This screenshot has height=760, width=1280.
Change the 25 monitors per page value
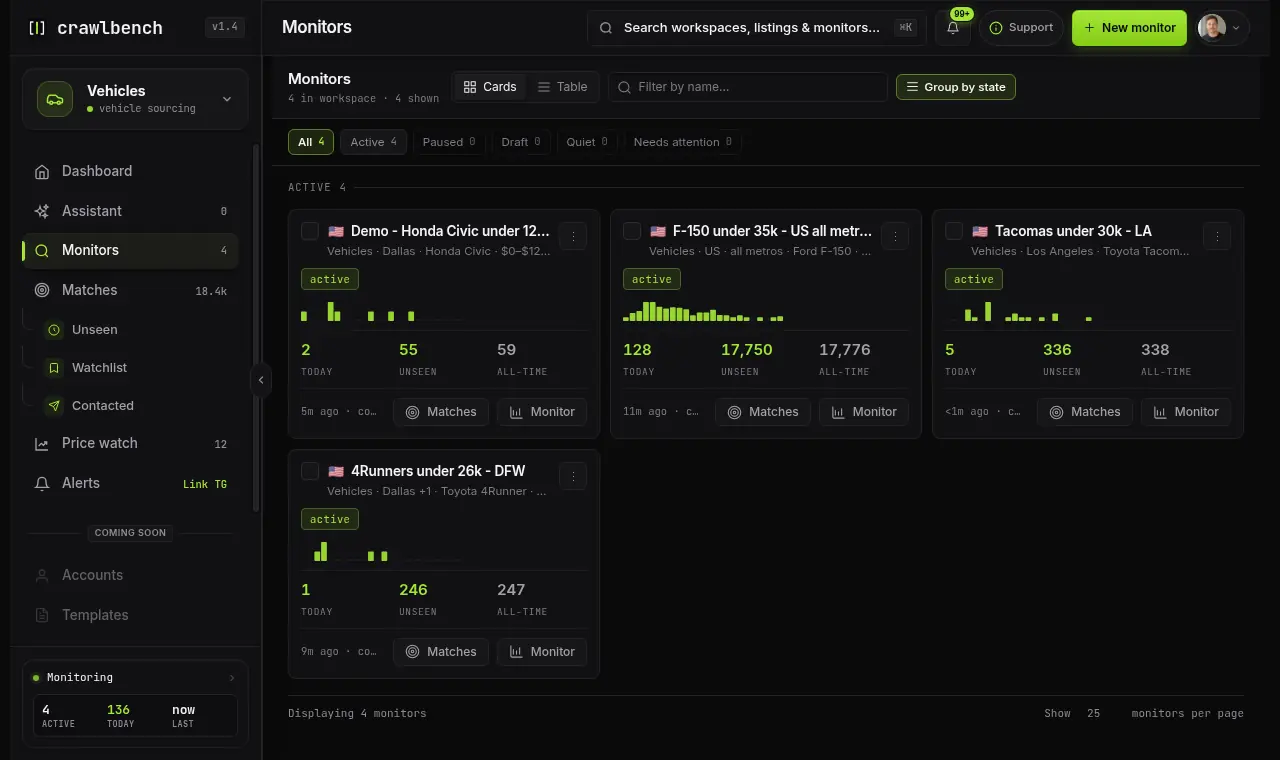[1094, 714]
